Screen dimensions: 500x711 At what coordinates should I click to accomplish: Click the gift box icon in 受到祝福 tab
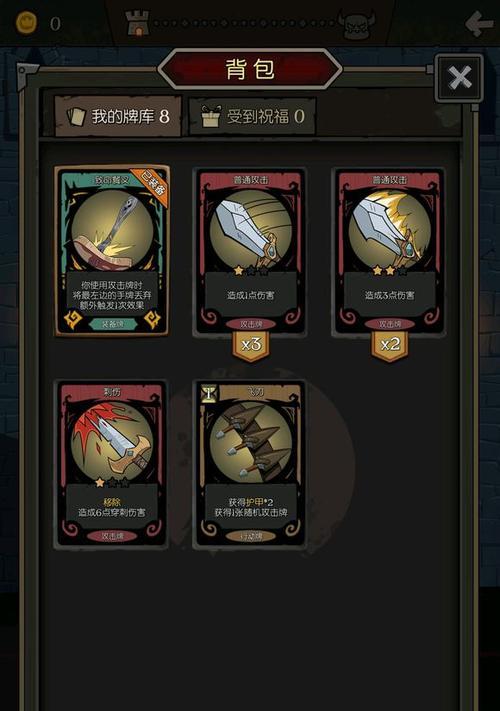[211, 116]
